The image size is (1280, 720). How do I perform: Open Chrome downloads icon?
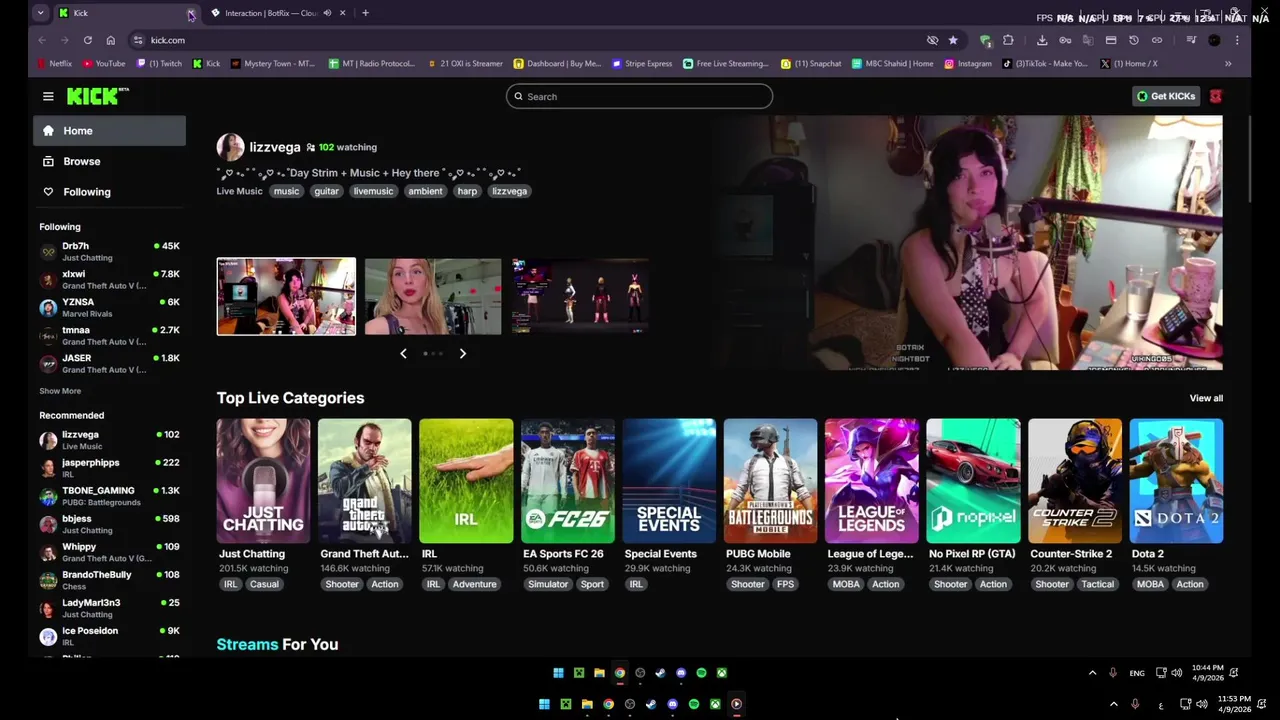(1042, 40)
